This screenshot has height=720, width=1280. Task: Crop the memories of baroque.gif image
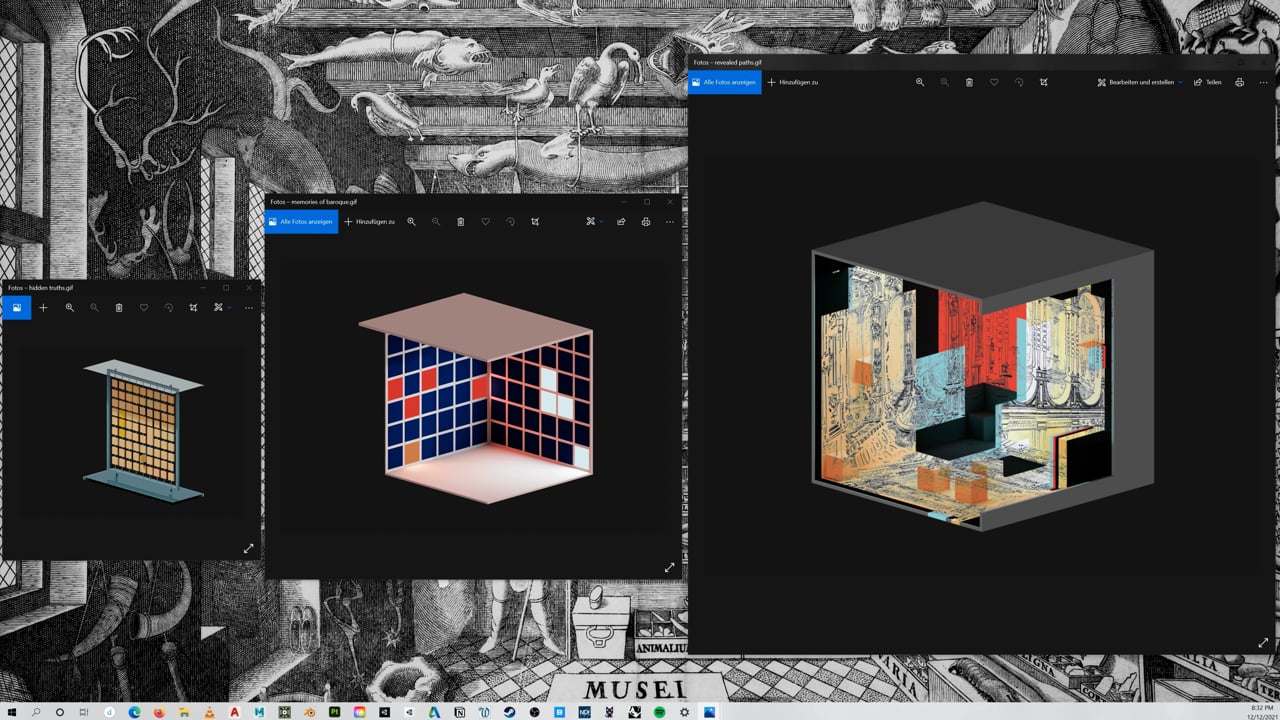[x=535, y=221]
